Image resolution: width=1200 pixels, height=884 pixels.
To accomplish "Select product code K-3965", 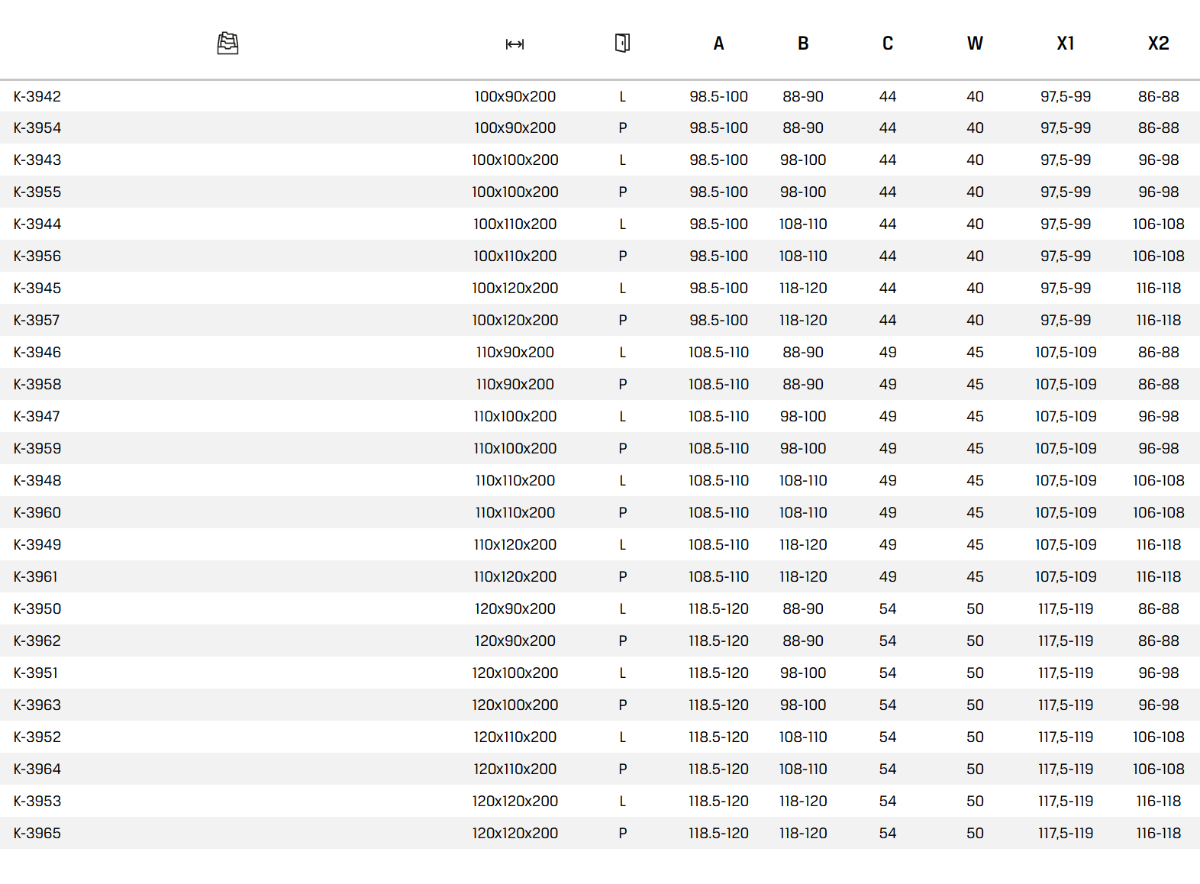I will coord(37,833).
